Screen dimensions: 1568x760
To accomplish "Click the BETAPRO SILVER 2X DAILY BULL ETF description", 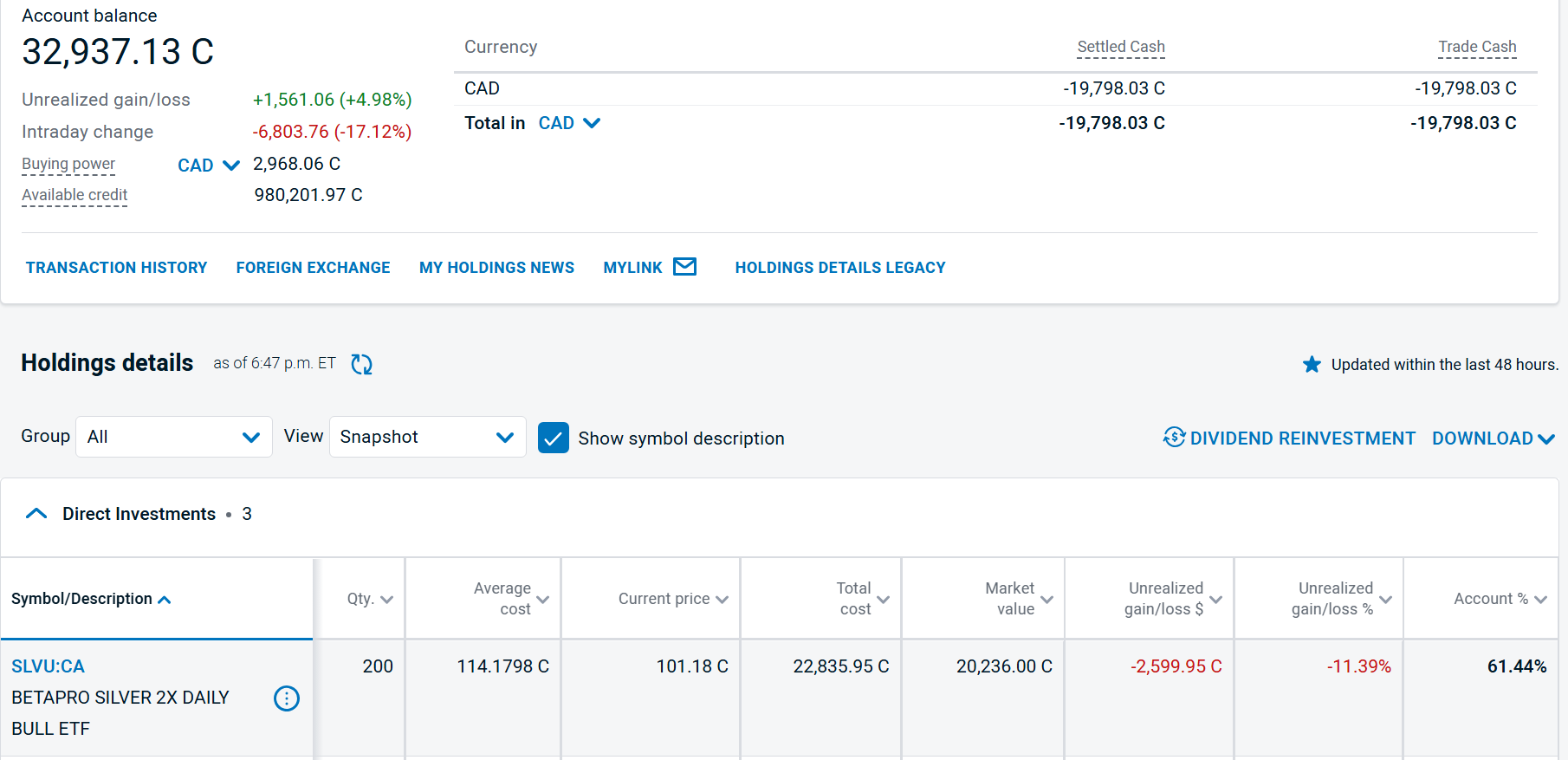I will (x=120, y=713).
